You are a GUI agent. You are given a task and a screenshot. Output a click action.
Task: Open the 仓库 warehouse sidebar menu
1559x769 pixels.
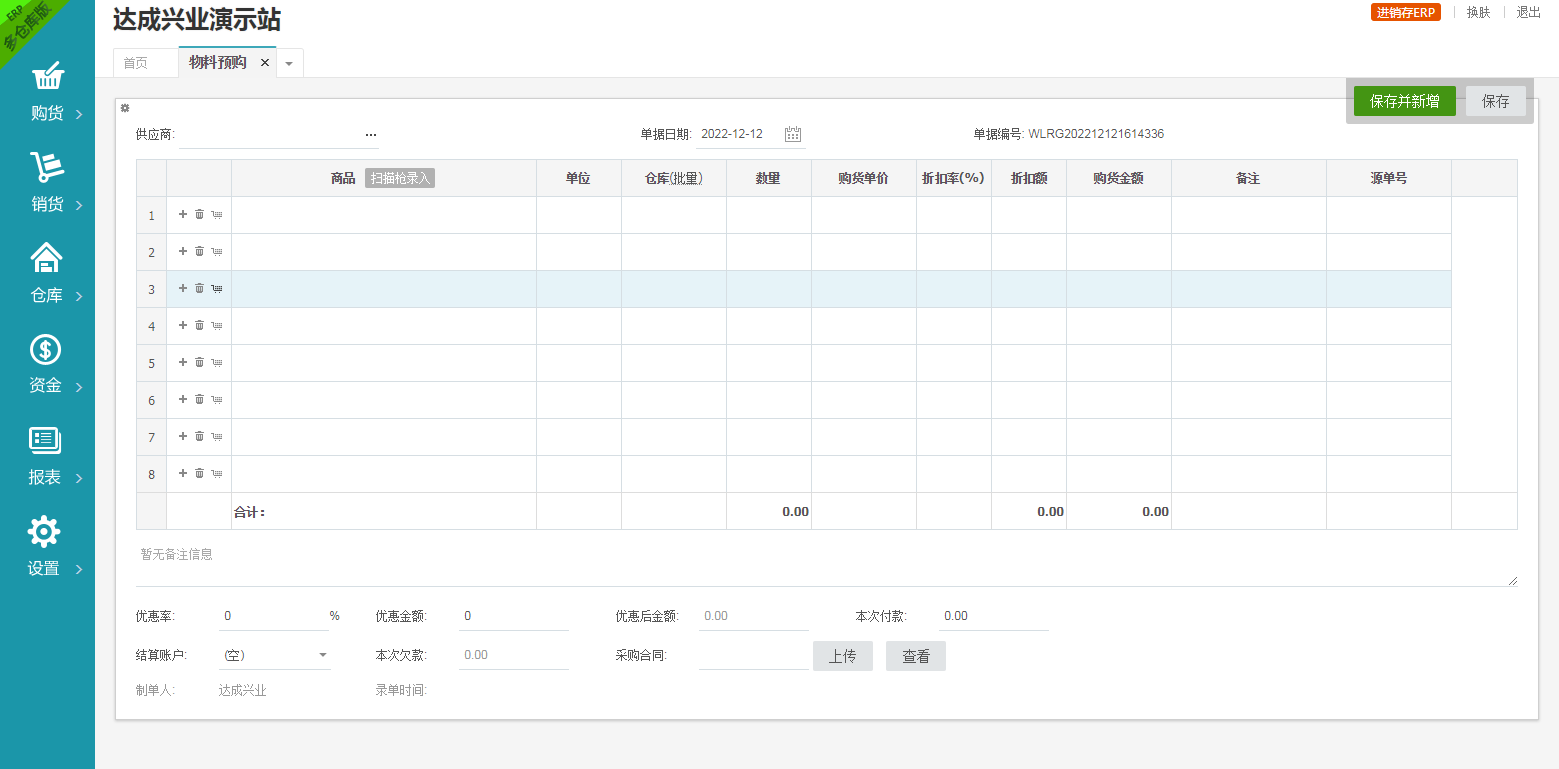[x=47, y=274]
